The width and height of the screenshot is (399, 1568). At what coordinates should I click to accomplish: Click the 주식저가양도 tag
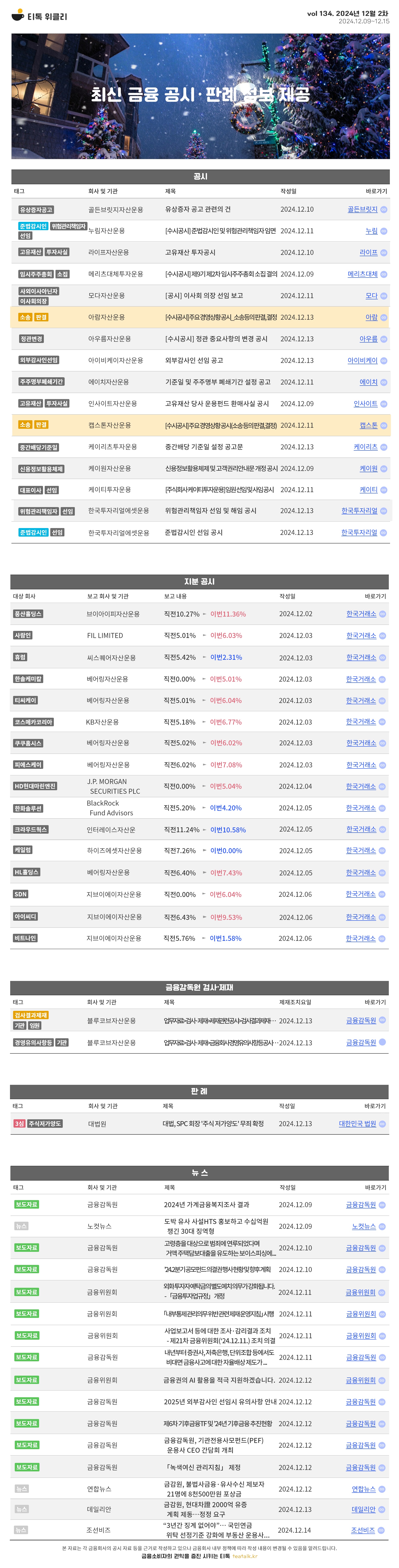click(45, 1124)
